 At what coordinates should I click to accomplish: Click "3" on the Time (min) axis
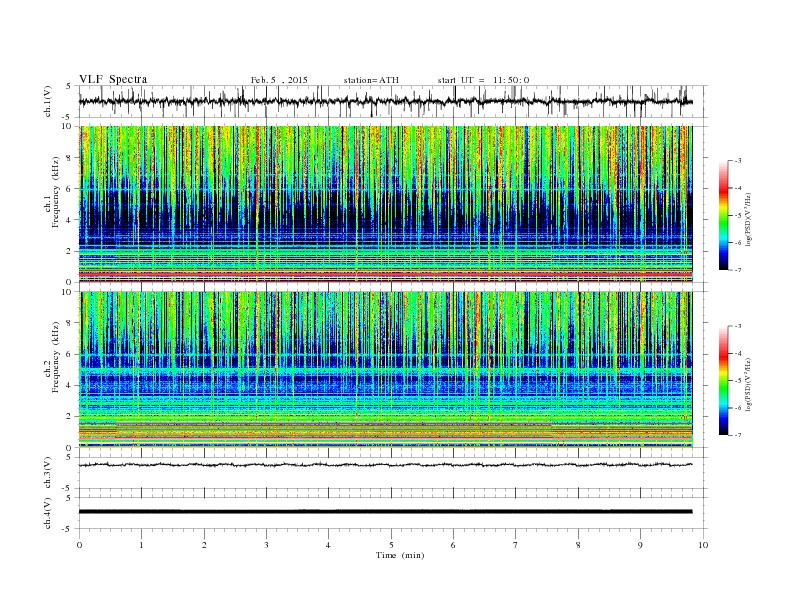[266, 545]
